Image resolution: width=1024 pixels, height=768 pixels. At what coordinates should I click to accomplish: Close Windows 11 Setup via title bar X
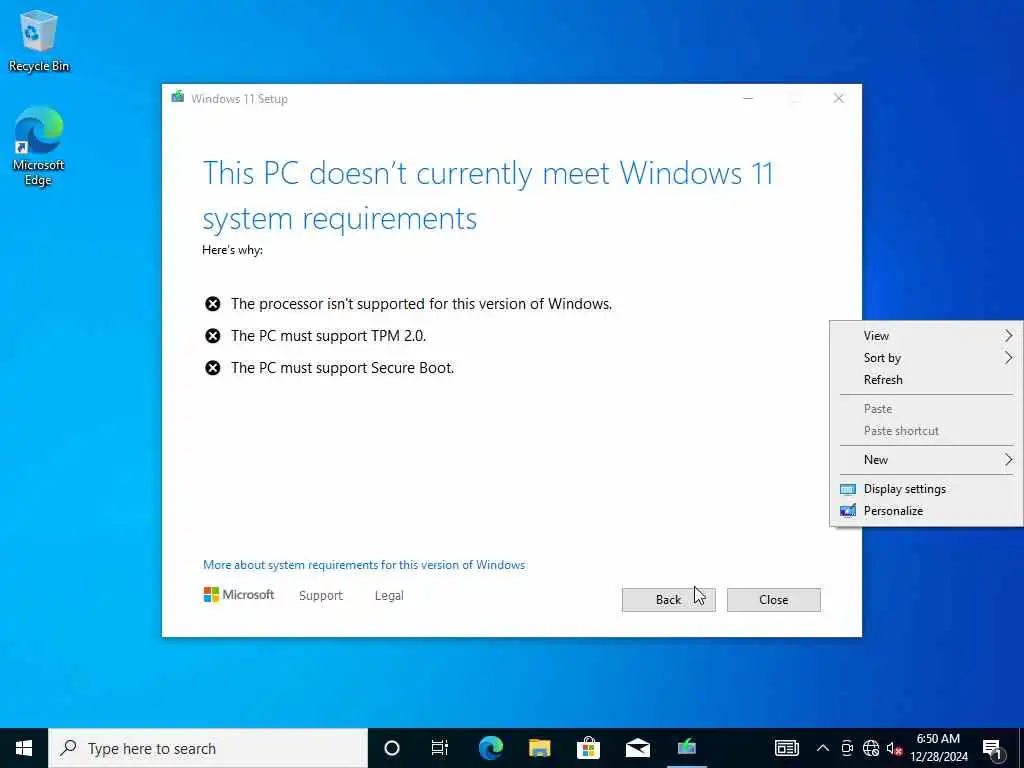839,99
